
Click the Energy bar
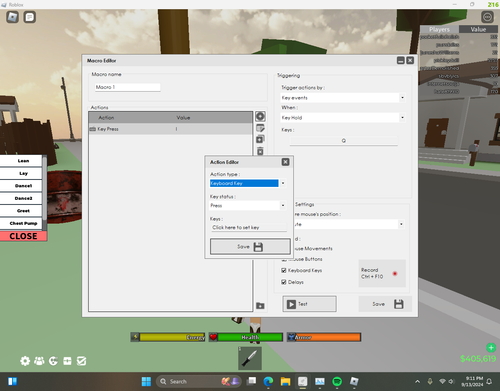point(168,337)
